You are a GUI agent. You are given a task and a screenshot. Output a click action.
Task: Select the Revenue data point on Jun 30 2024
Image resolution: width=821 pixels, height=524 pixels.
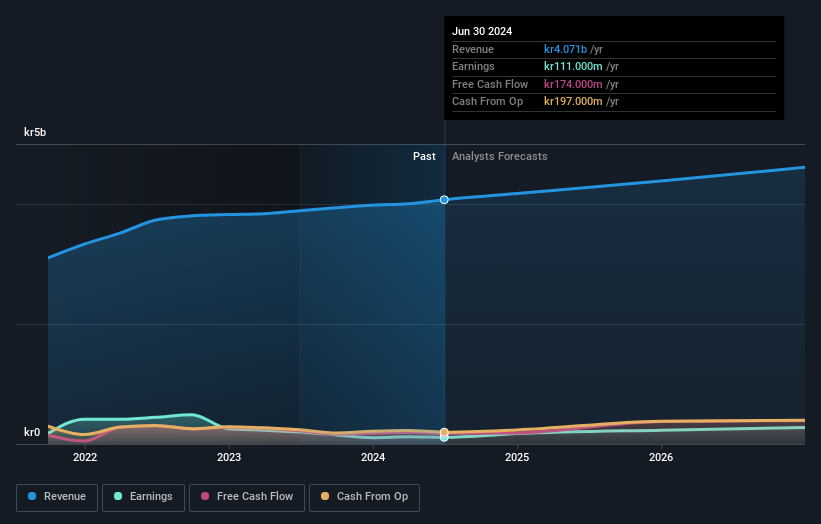(x=444, y=199)
